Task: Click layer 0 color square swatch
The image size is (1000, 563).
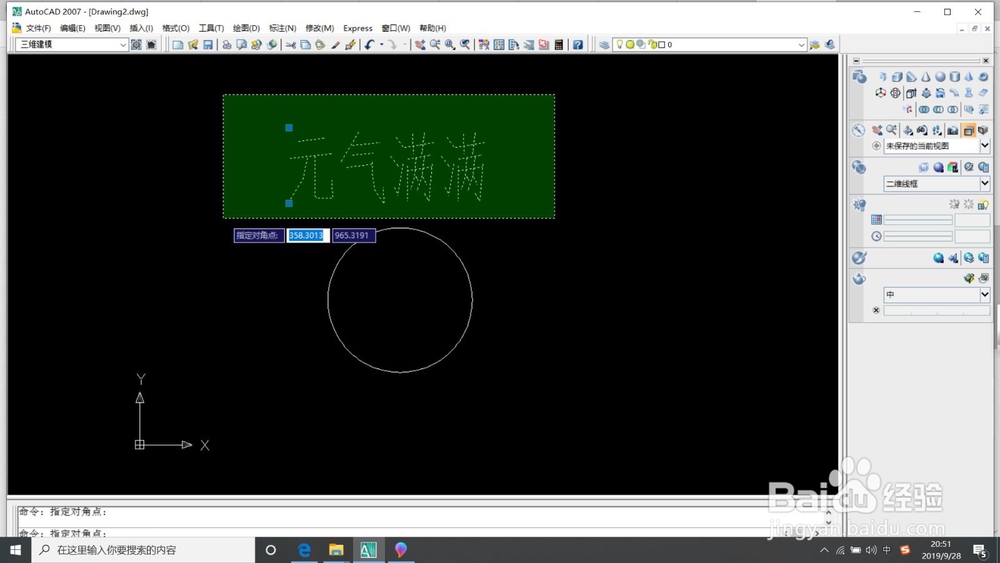Action: 661,45
